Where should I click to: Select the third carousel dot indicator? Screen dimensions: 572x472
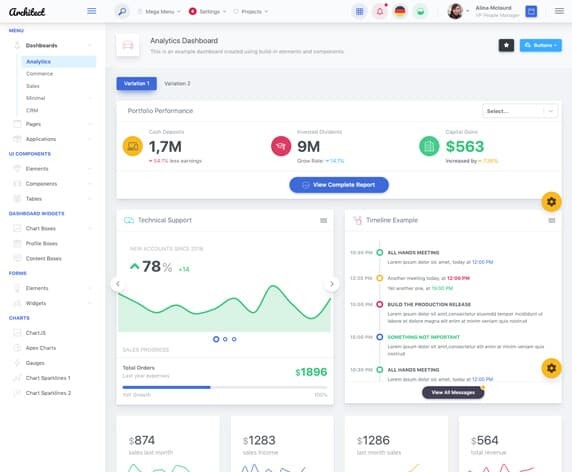(x=234, y=339)
